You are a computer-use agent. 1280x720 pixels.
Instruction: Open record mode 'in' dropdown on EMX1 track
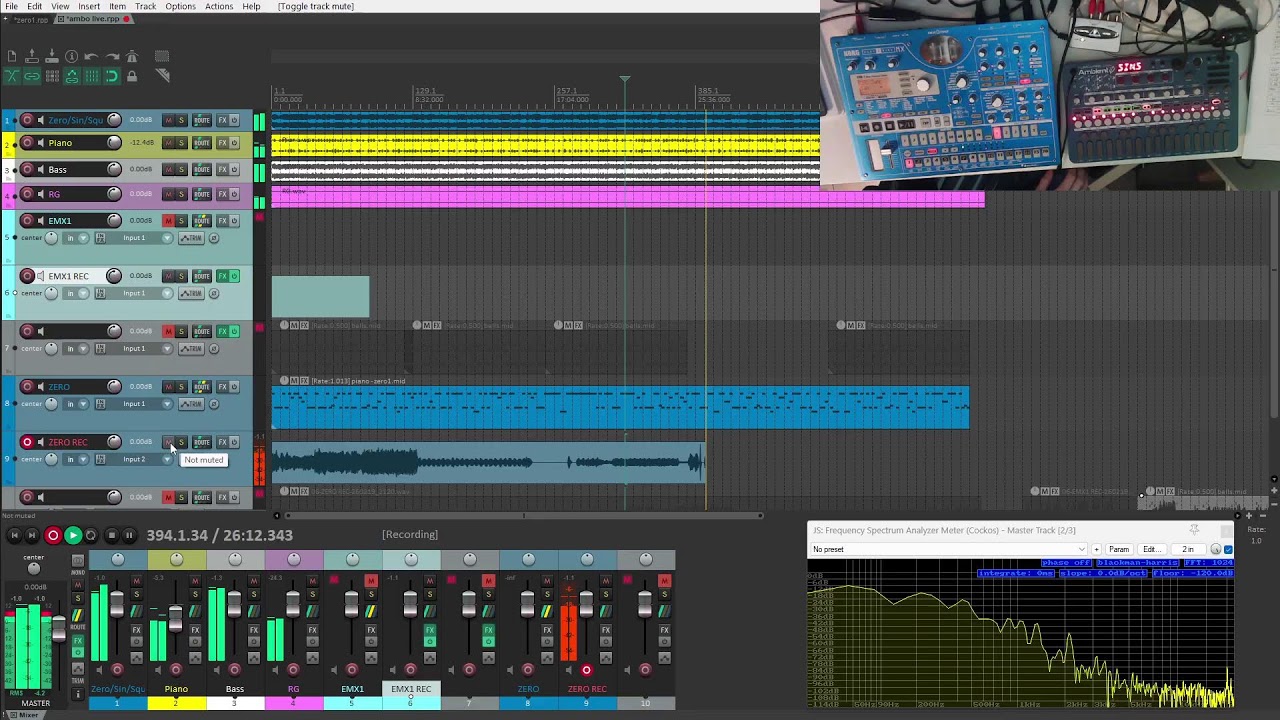76,238
